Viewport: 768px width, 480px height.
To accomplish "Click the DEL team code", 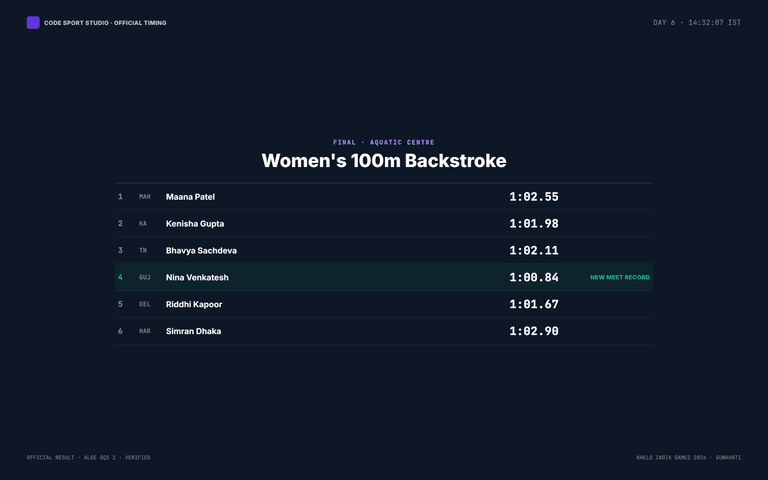I will (144, 305).
